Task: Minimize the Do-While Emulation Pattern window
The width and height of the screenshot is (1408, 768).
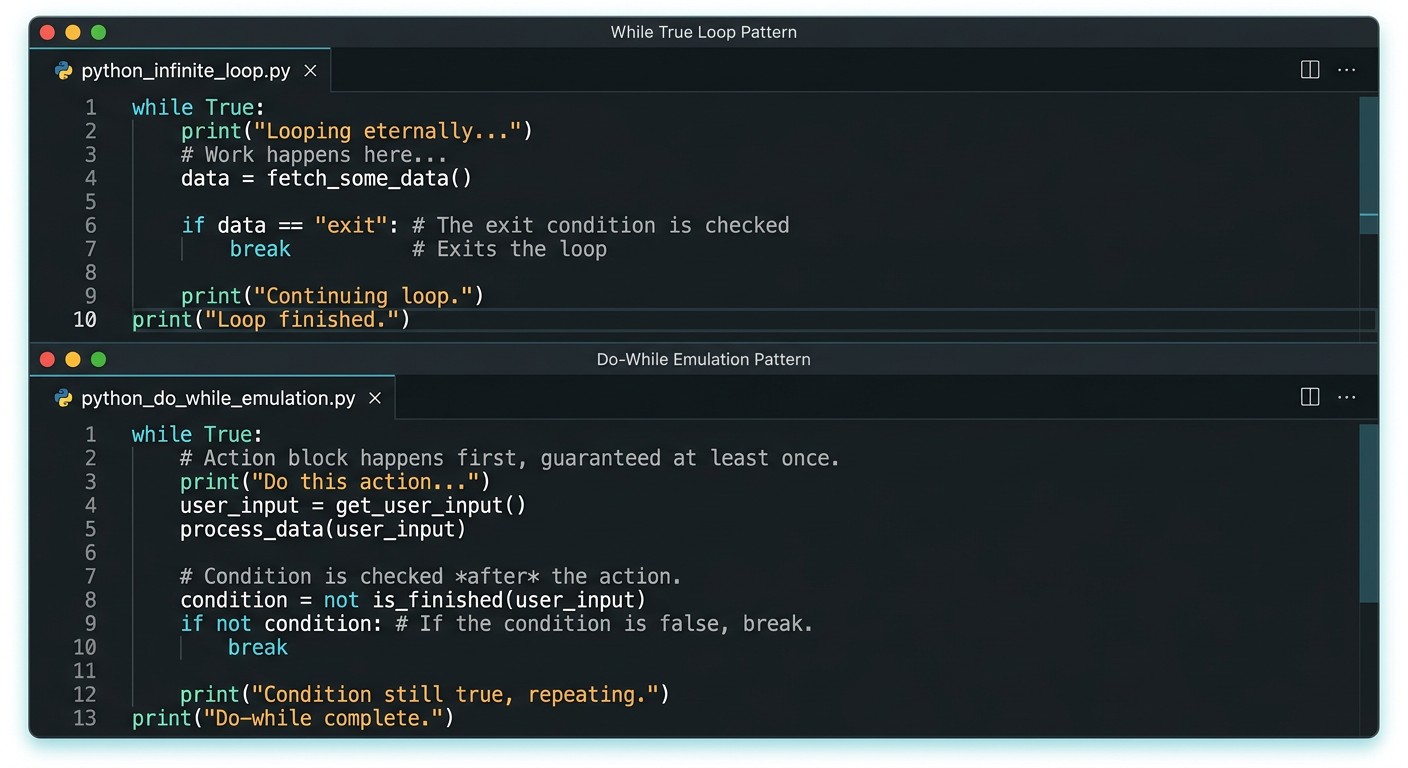Action: pos(73,359)
